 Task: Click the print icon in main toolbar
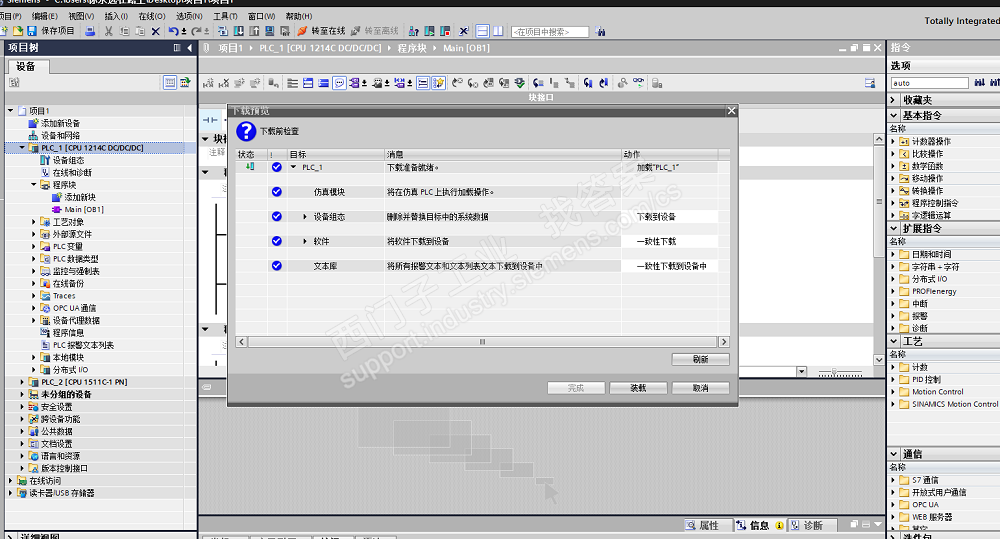(90, 31)
